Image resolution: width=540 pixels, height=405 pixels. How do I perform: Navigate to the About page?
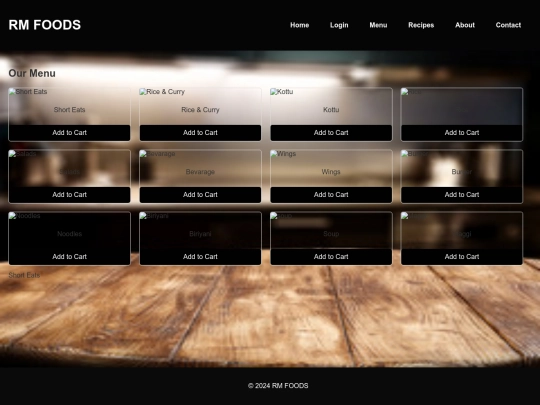click(x=465, y=25)
